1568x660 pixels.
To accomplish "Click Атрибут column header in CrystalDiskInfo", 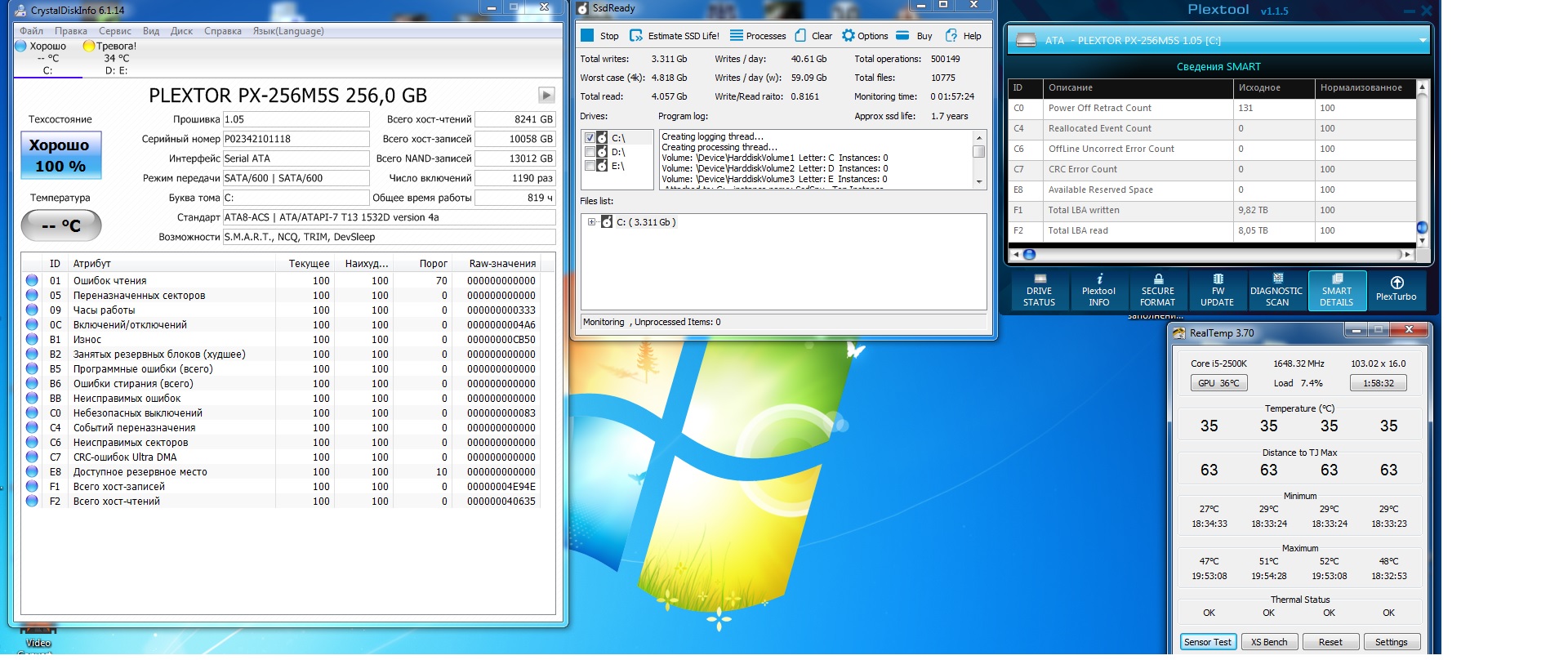I will tap(172, 264).
